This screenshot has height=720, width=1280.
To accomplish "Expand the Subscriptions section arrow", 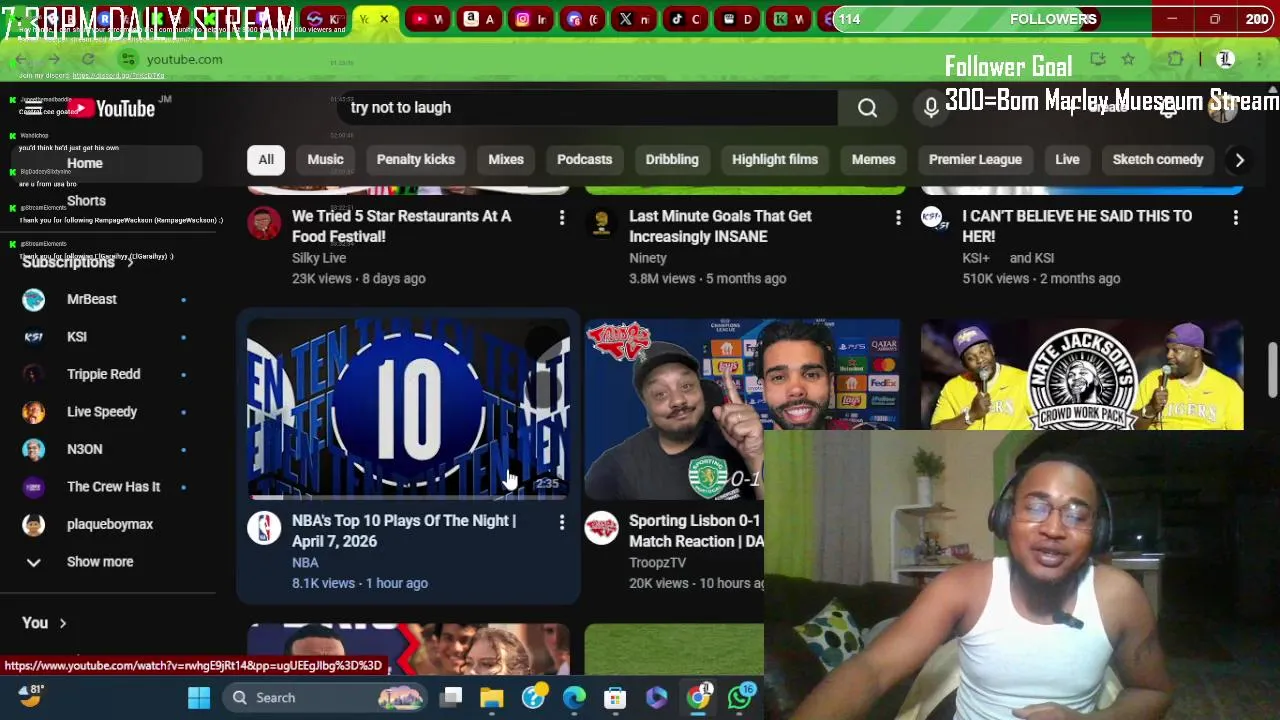I will coord(130,263).
